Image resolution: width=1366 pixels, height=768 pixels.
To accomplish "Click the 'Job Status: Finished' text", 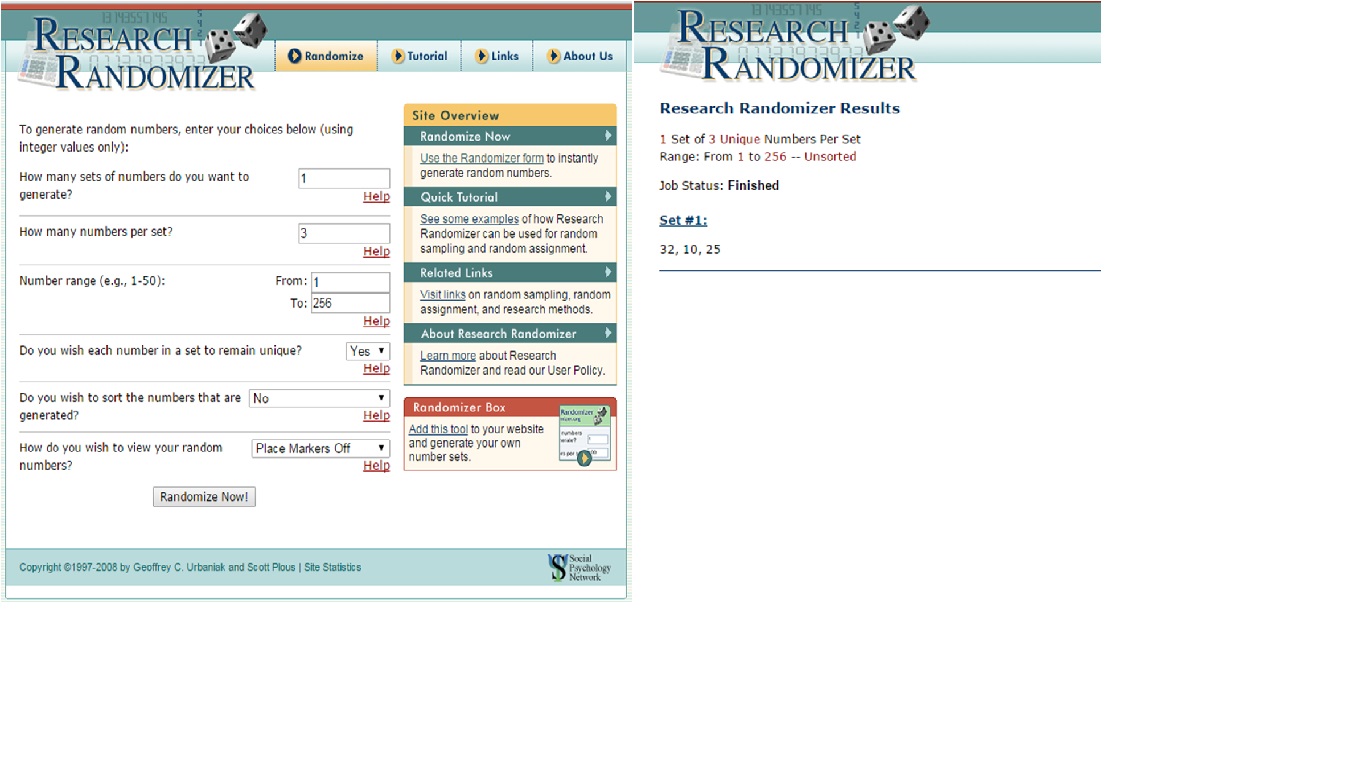I will click(x=719, y=185).
